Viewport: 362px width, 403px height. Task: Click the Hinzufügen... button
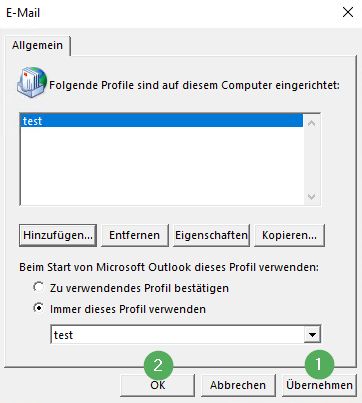click(x=58, y=235)
